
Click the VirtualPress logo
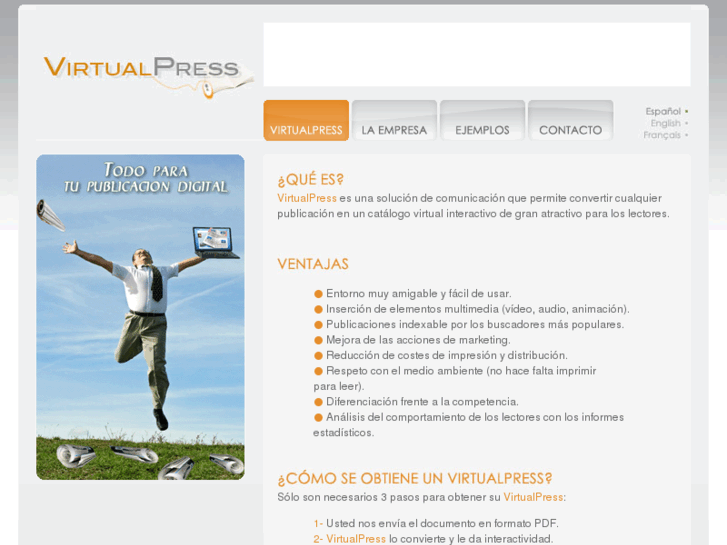(148, 76)
